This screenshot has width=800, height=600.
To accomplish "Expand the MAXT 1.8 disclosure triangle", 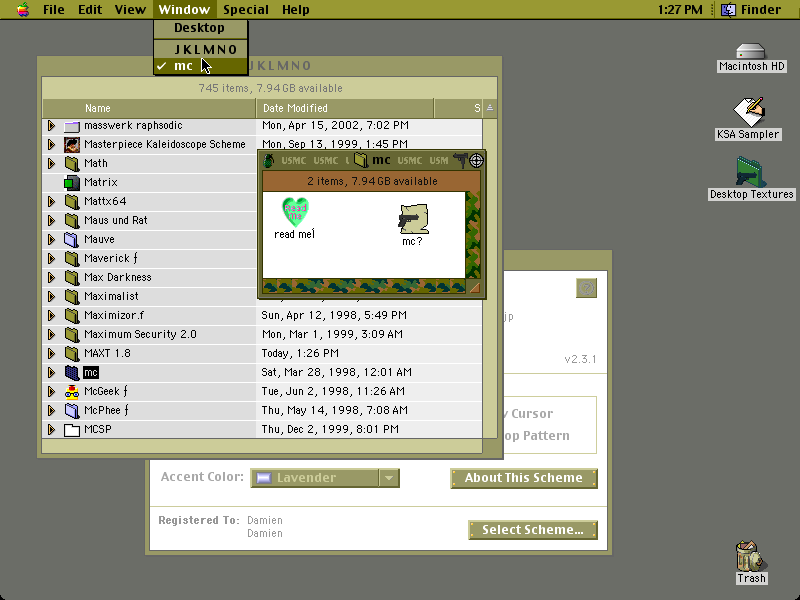I will point(51,353).
